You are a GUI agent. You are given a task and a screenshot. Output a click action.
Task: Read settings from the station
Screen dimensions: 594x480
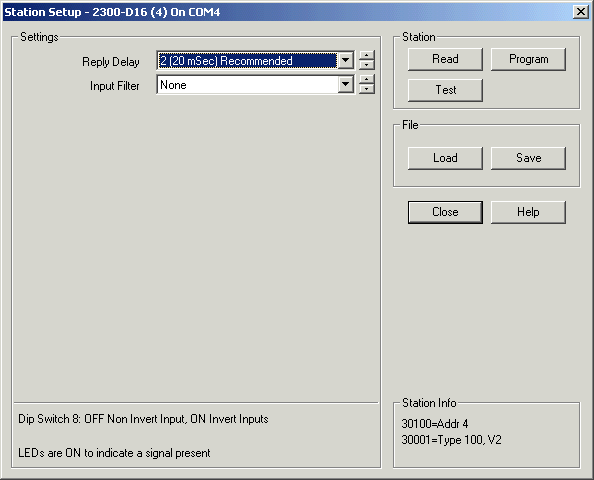pyautogui.click(x=445, y=59)
